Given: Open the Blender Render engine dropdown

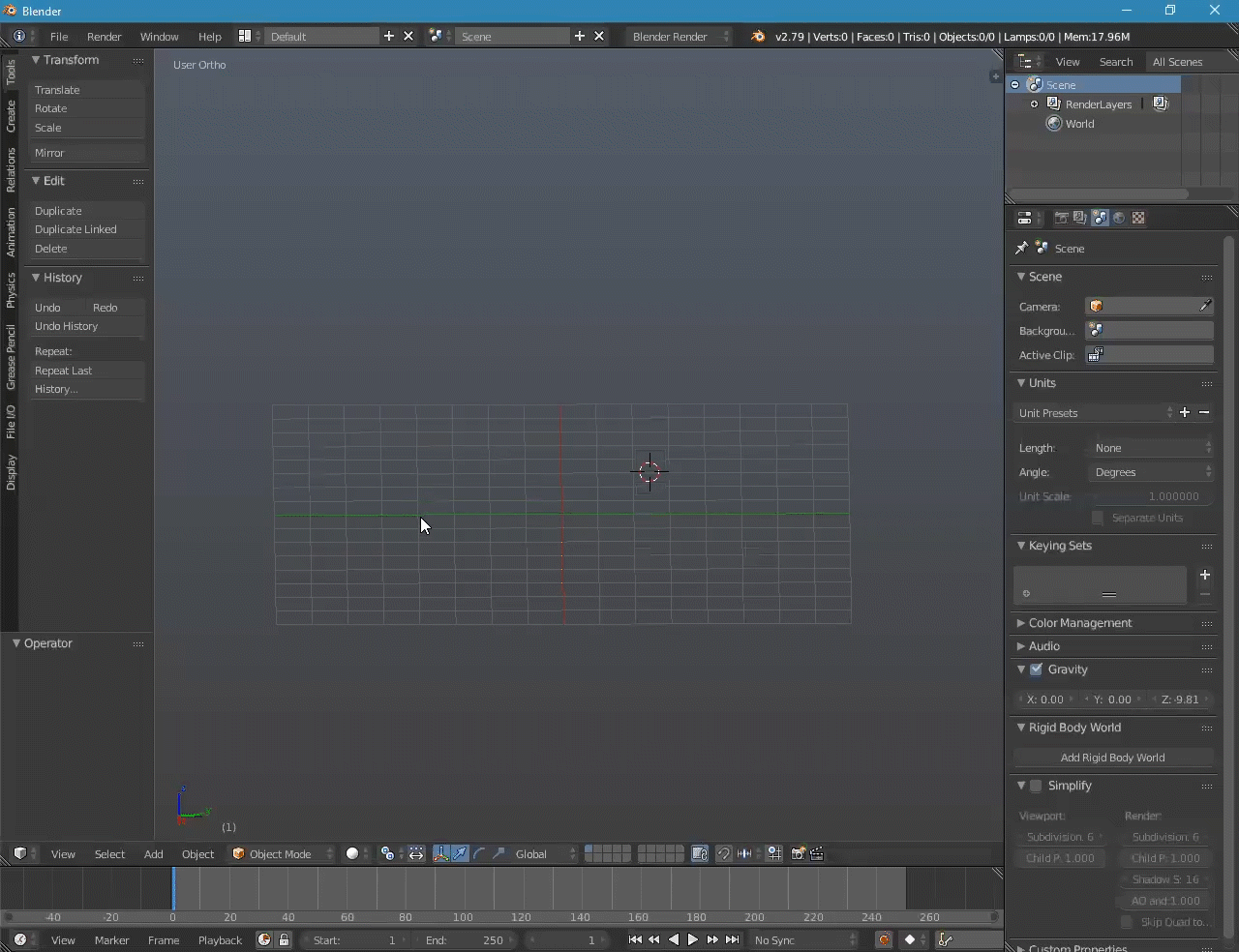Looking at the screenshot, I should (x=679, y=36).
